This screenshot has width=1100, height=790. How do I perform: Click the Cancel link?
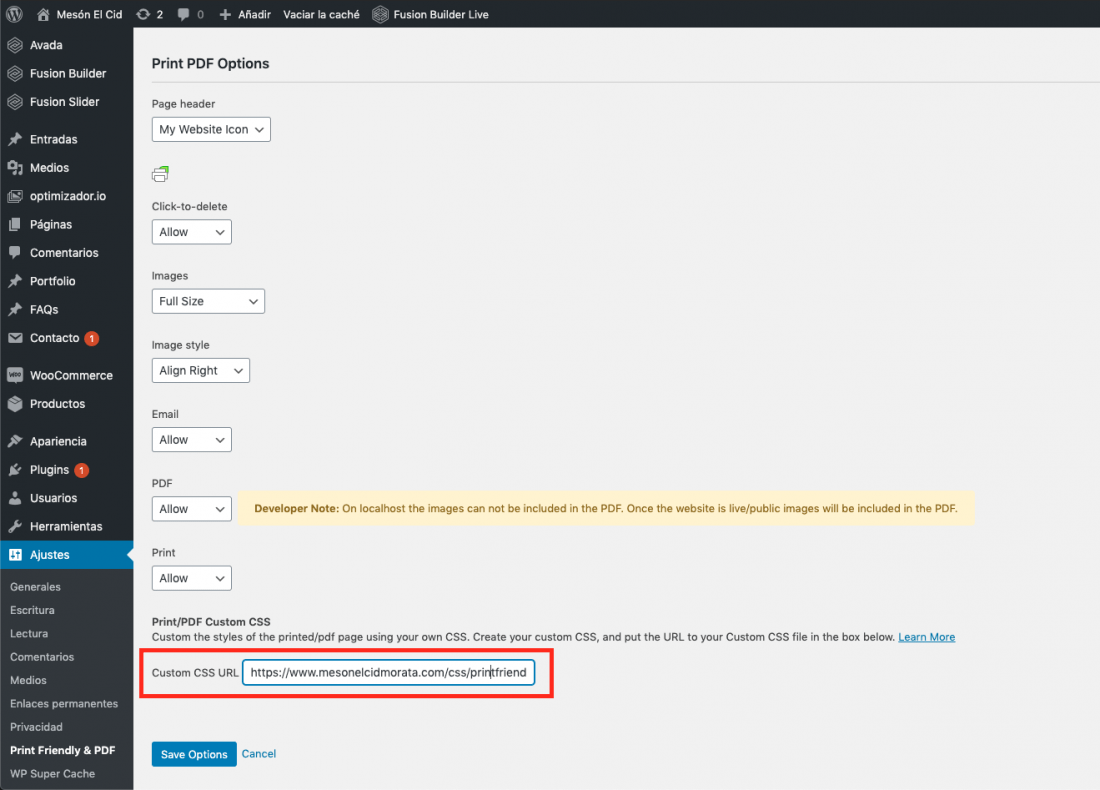tap(259, 754)
